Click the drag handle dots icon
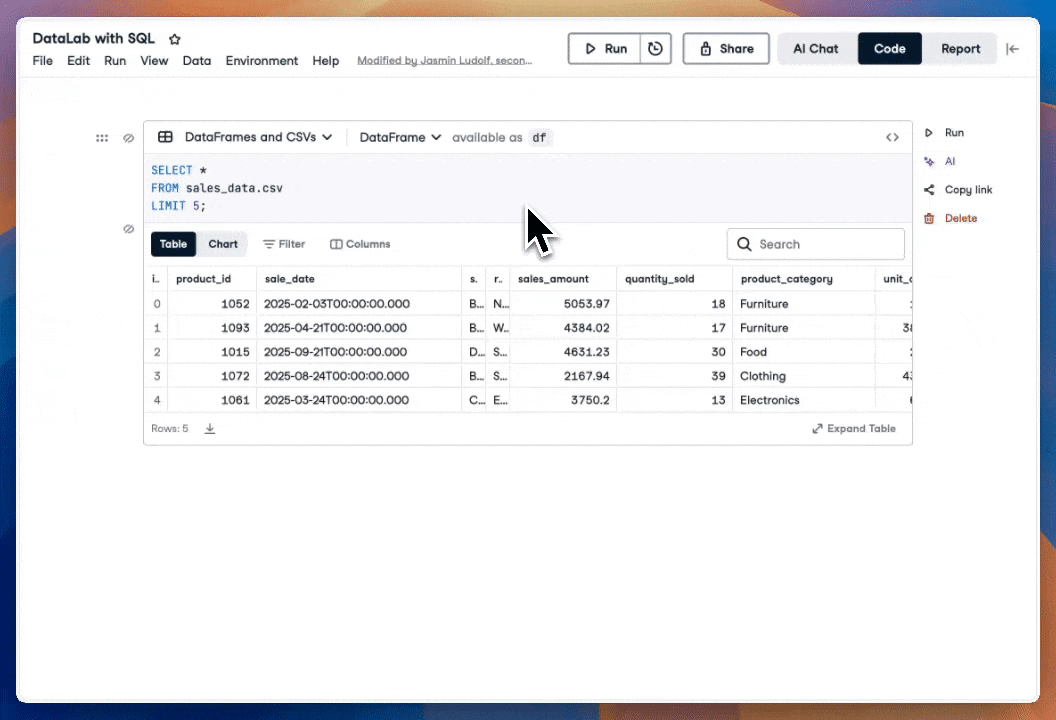The width and height of the screenshot is (1056, 720). (102, 138)
